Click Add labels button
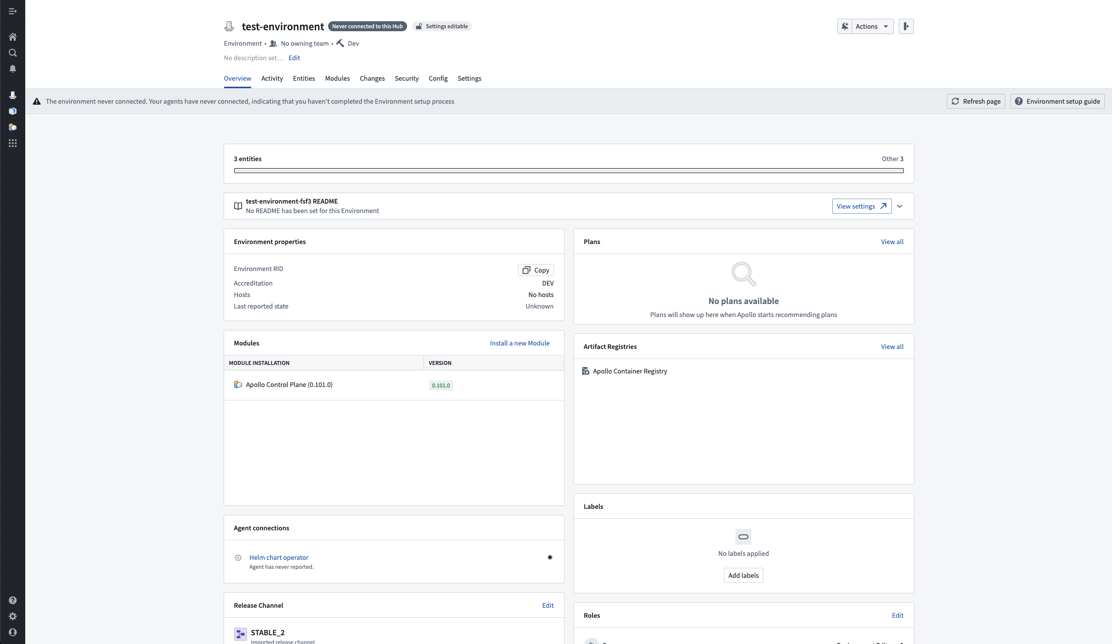The width and height of the screenshot is (1112, 644). tap(743, 575)
